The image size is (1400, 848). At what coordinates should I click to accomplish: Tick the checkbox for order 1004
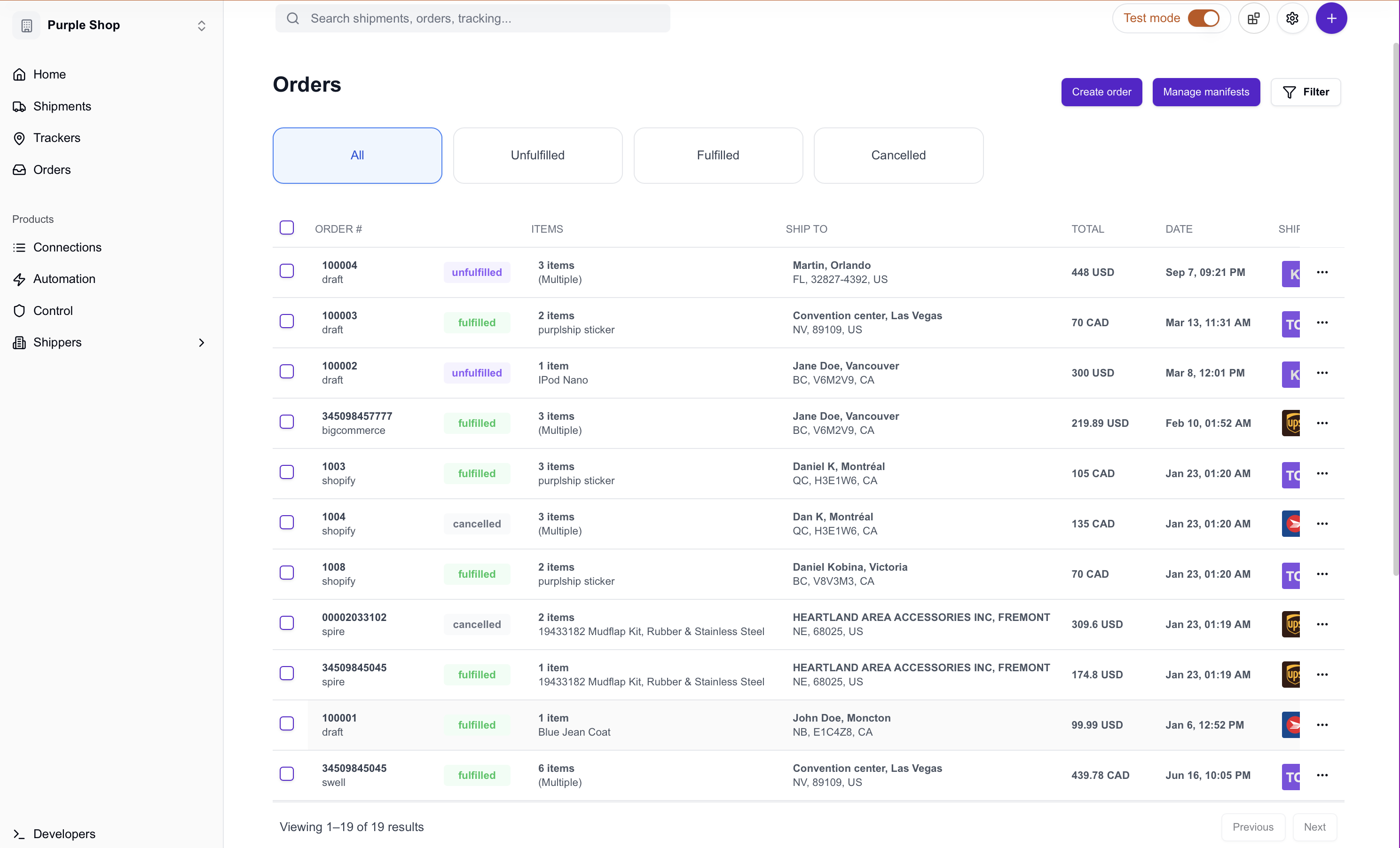[286, 523]
